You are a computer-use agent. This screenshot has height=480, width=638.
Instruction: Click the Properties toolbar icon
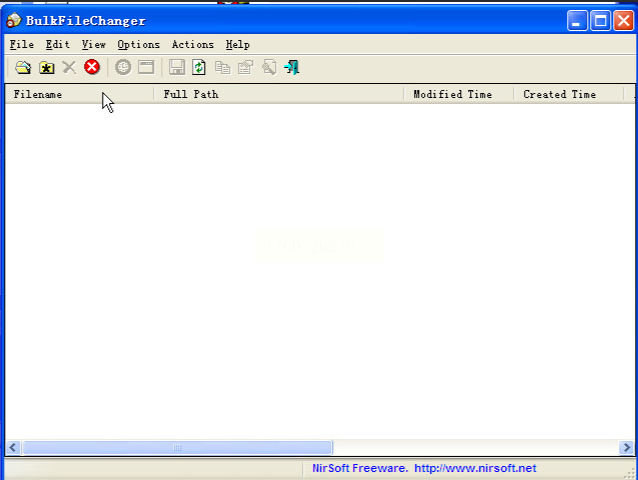245,68
